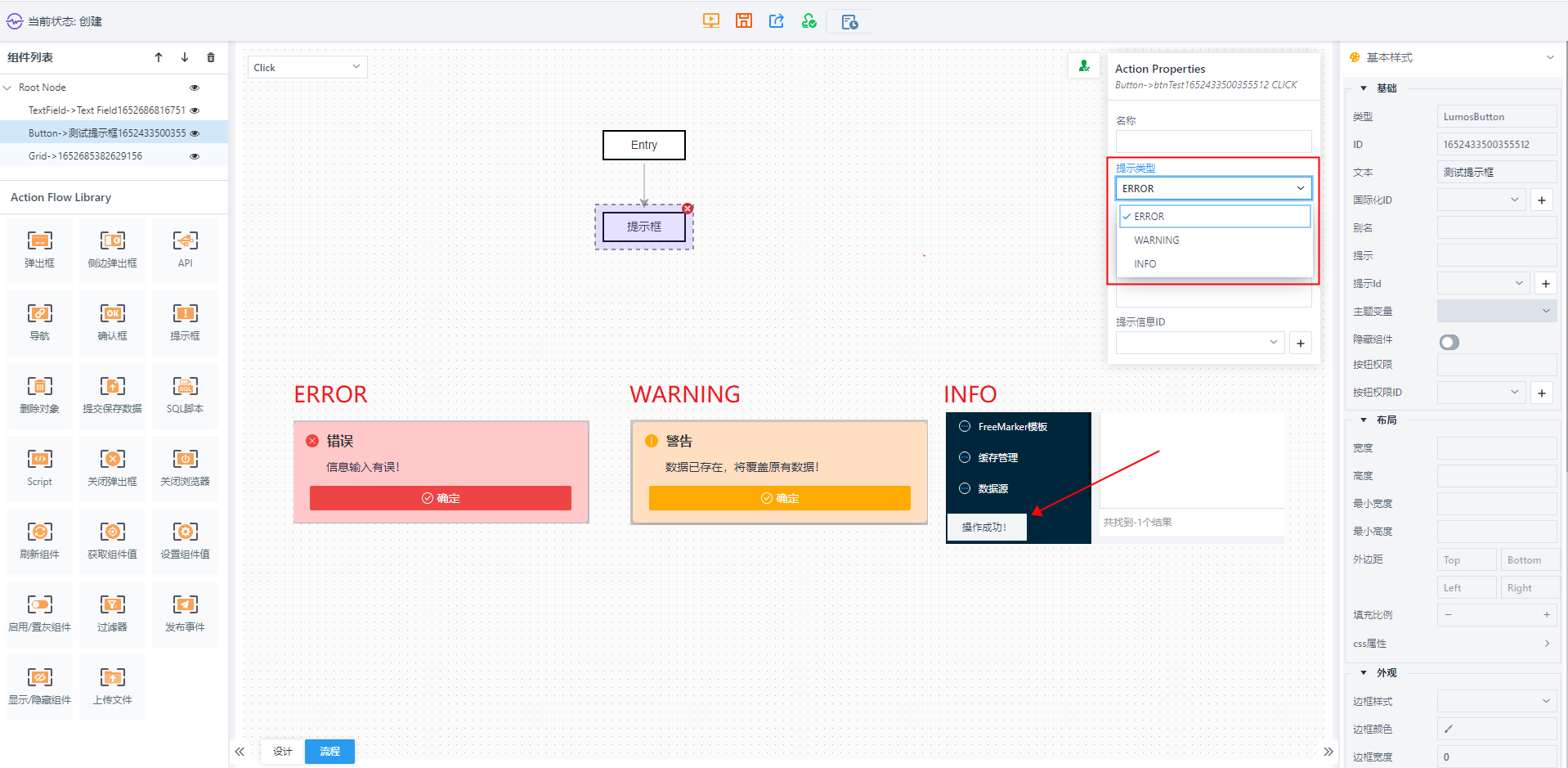Click the 名称 input field
Viewport: 1568px width, 768px height.
click(1213, 141)
